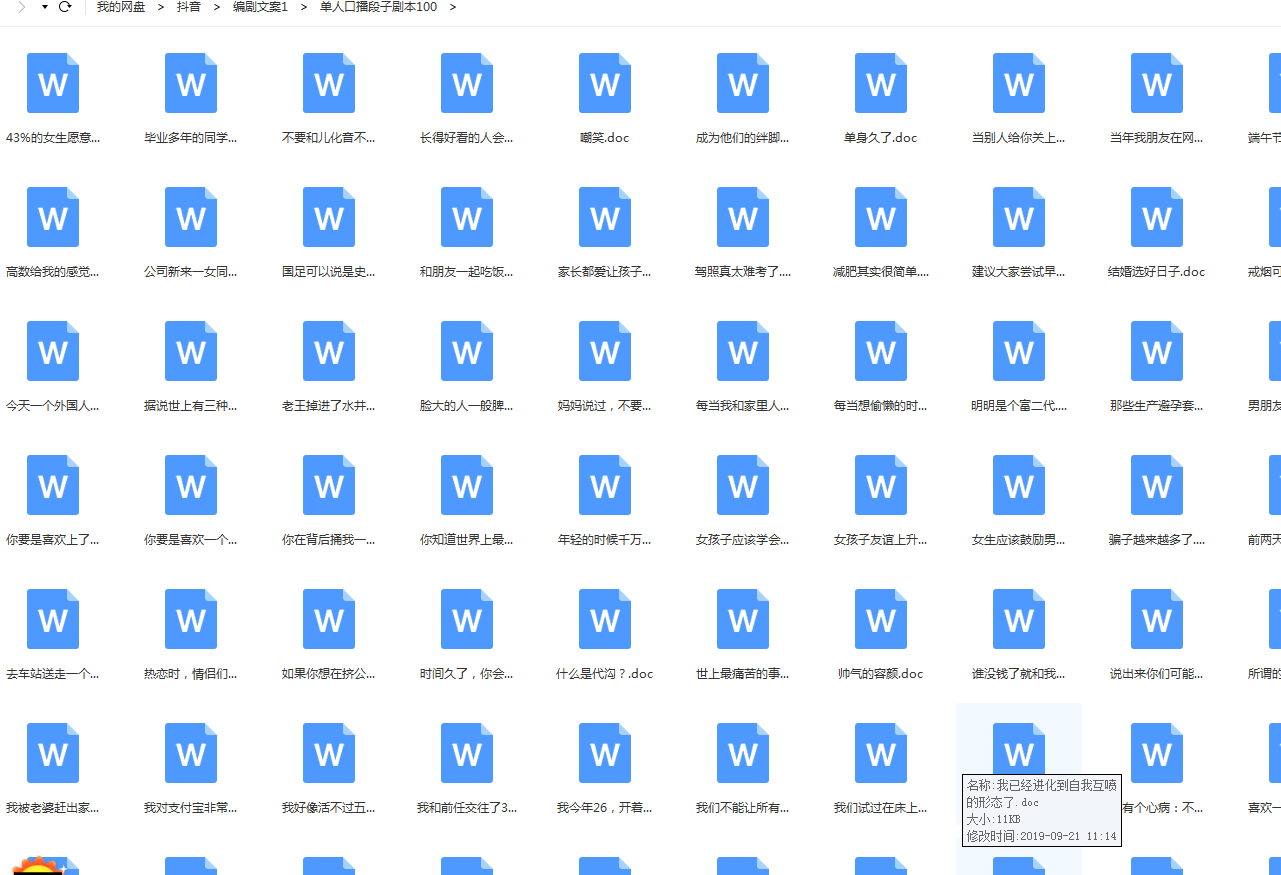Screen dimensions: 1281x875
Task: Select the Word file icon for 公司新来一女同
Action: (191, 217)
